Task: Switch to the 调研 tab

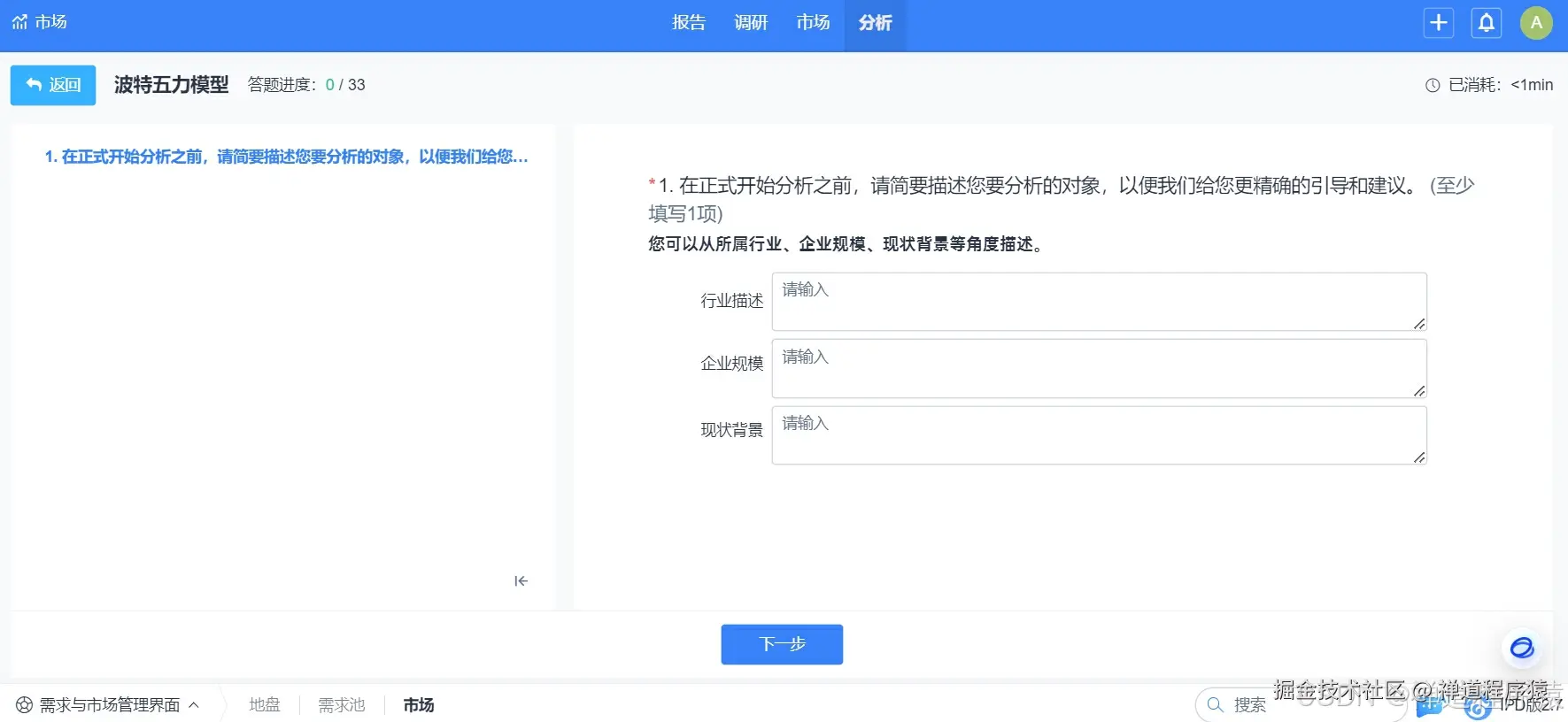Action: pyautogui.click(x=751, y=23)
